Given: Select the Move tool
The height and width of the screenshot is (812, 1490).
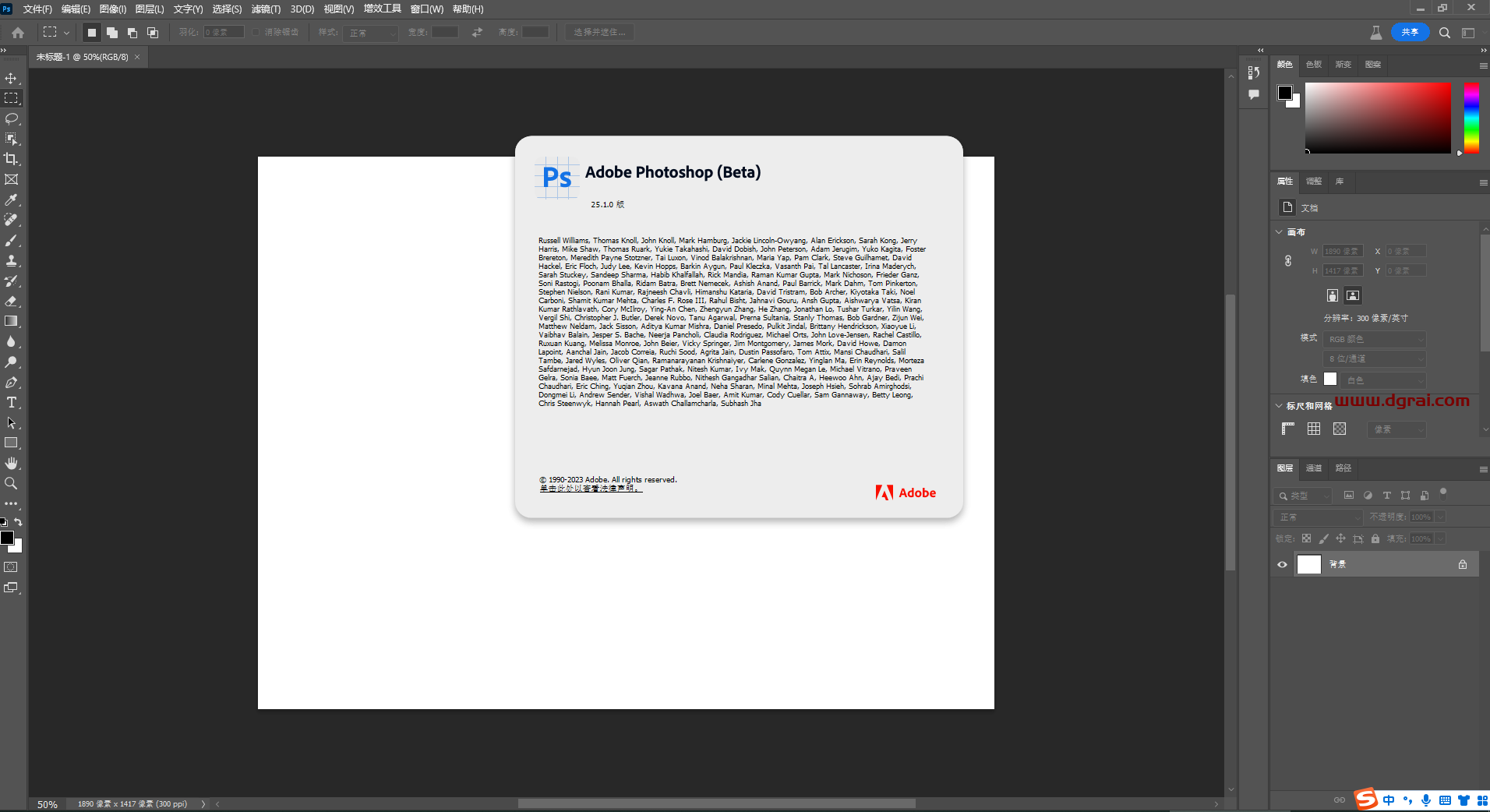Looking at the screenshot, I should 11,79.
